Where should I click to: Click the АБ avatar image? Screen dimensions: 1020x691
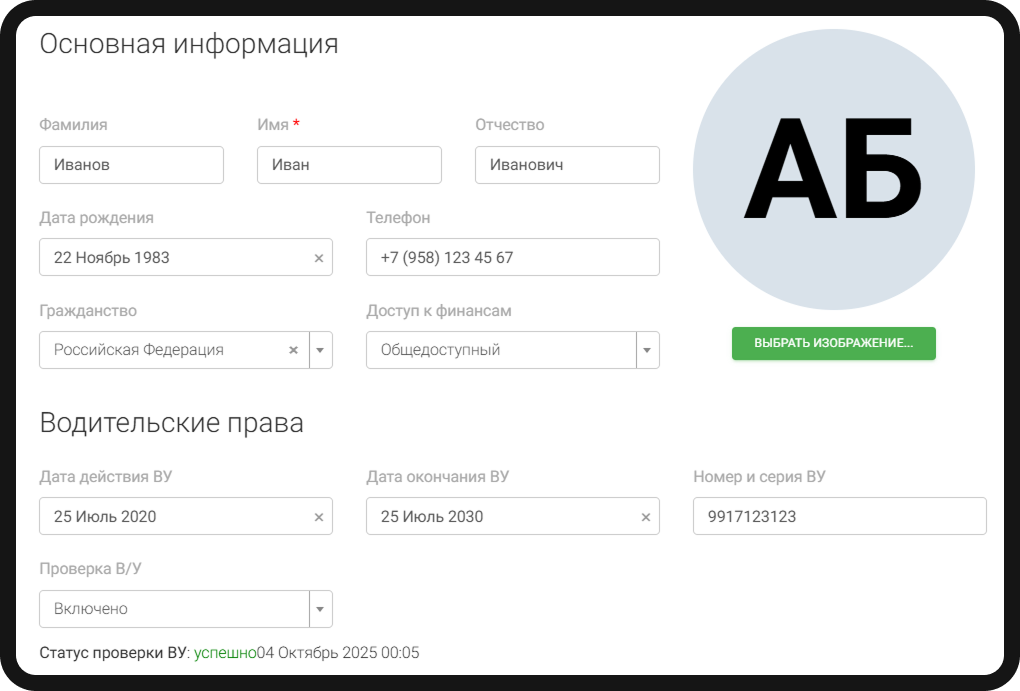(833, 170)
